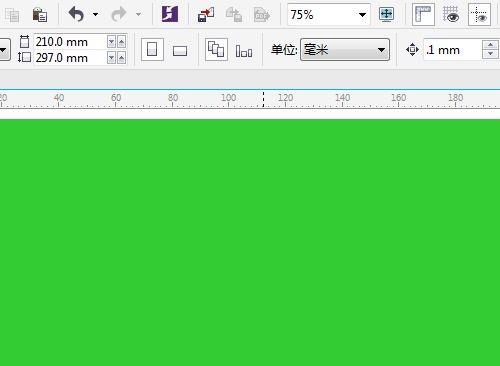Increase page width with up arrow
The image size is (500, 366).
pos(122,42)
